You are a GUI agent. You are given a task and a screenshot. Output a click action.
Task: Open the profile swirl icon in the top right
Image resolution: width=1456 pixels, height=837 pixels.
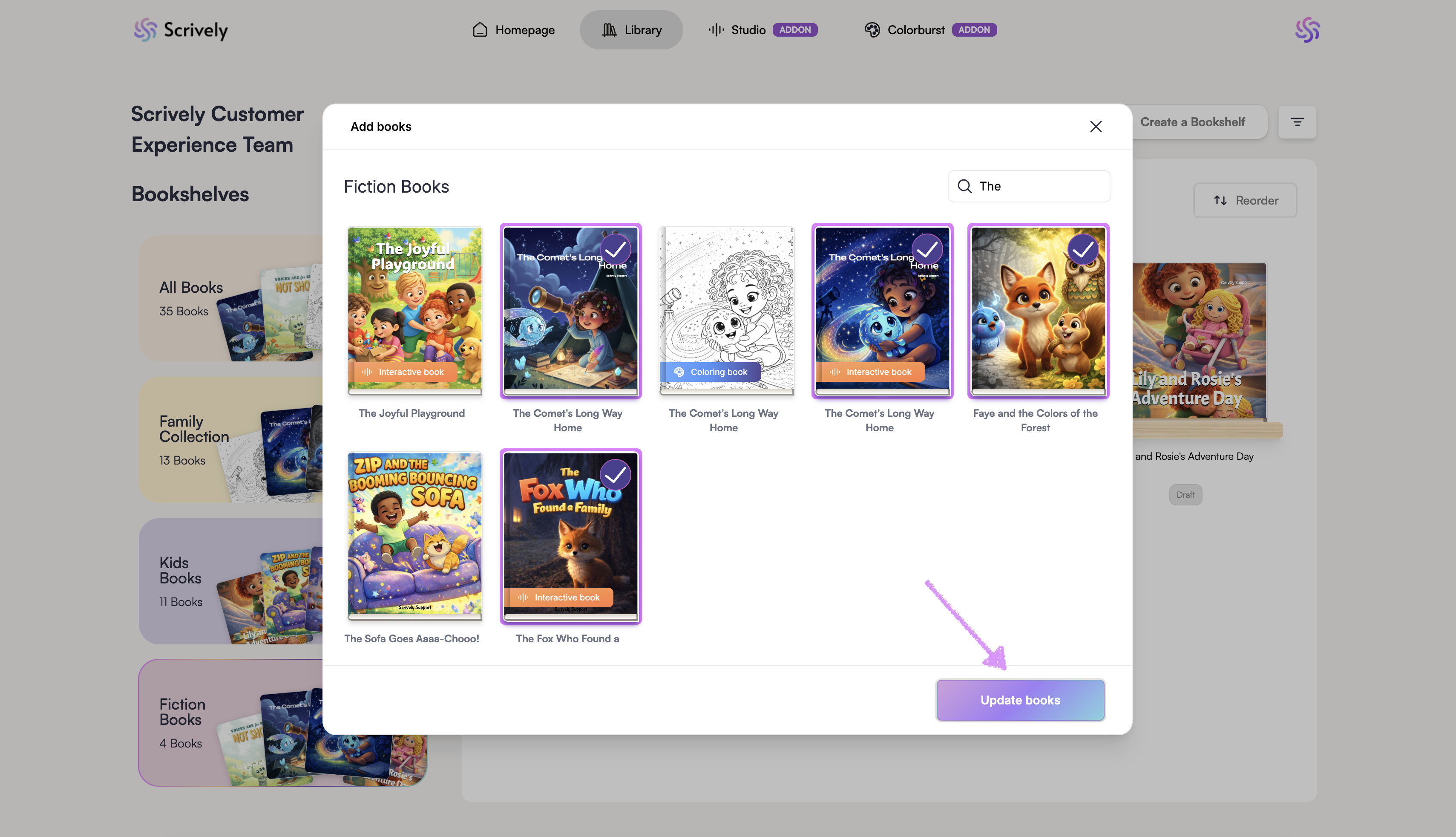tap(1307, 30)
